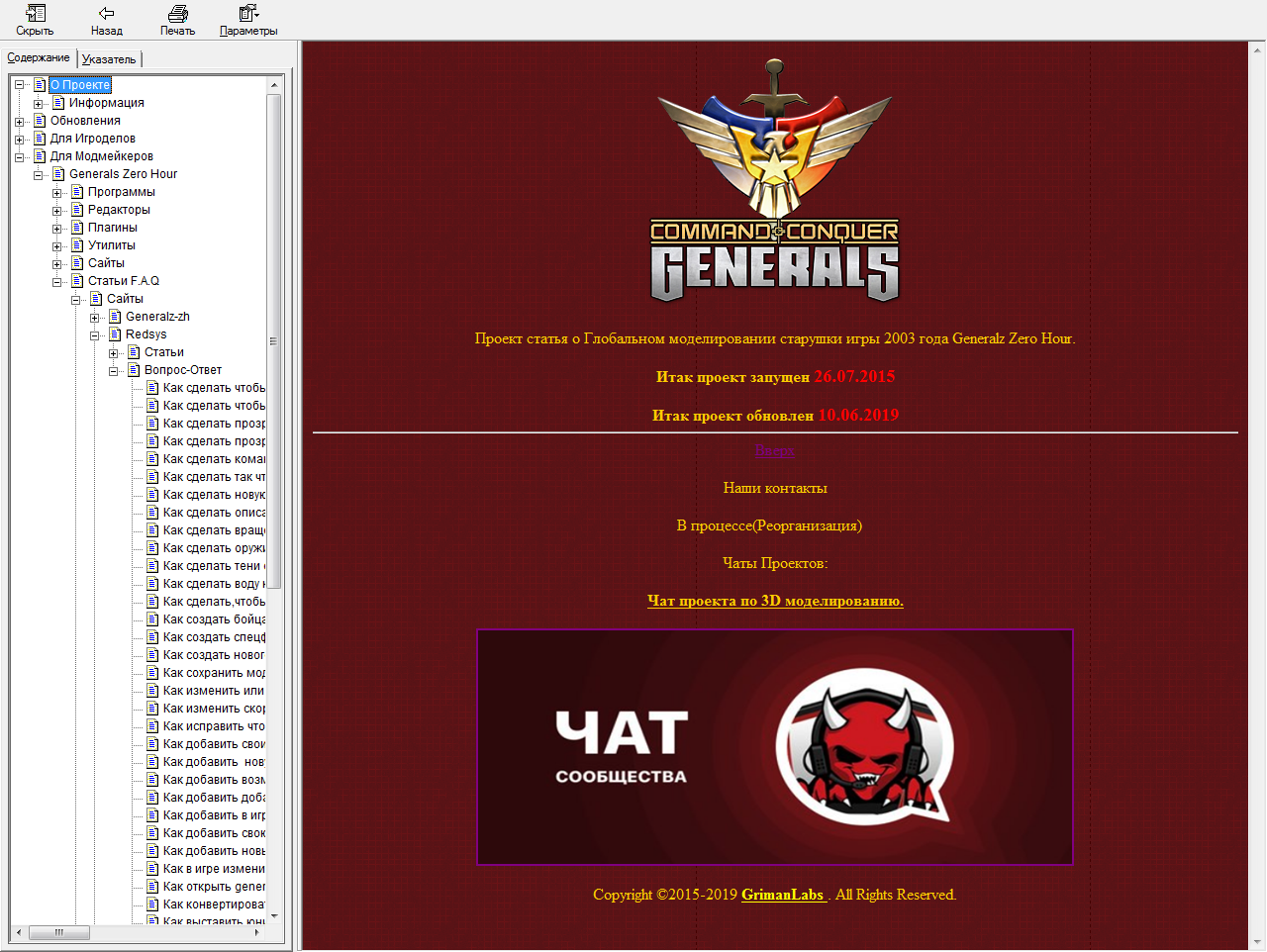Expand the Редакторы tree node
The width and height of the screenshot is (1267, 952).
click(56, 210)
